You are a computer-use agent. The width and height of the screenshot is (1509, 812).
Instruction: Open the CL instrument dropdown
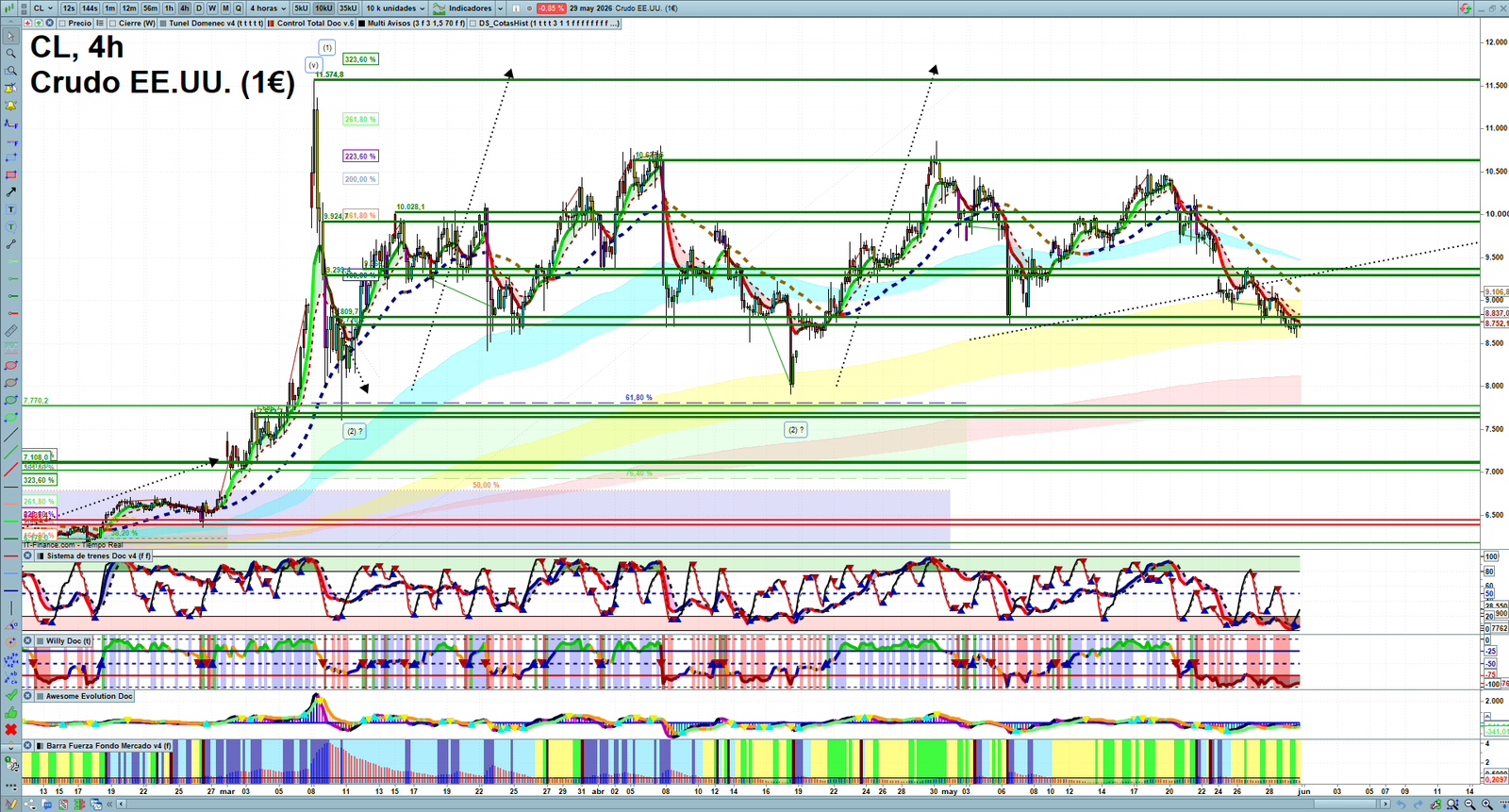[x=43, y=8]
